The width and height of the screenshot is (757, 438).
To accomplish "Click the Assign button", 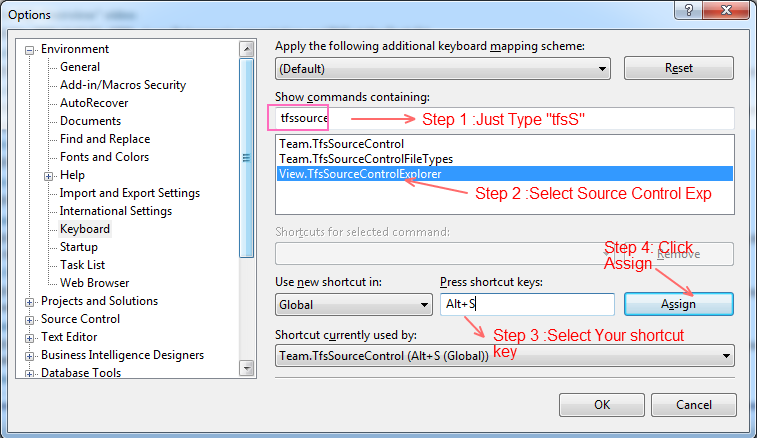I will tap(679, 304).
